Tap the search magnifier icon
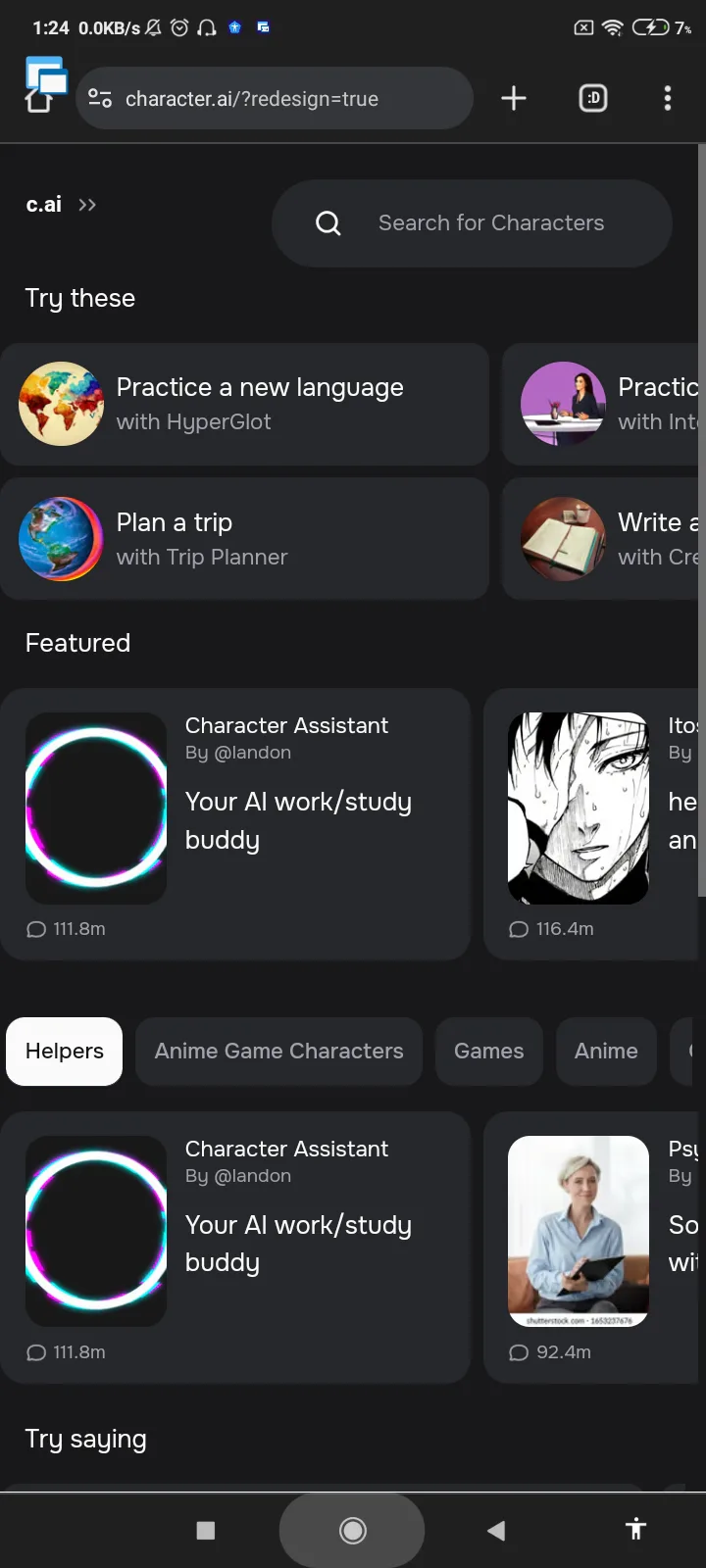The width and height of the screenshot is (706, 1568). pyautogui.click(x=328, y=223)
